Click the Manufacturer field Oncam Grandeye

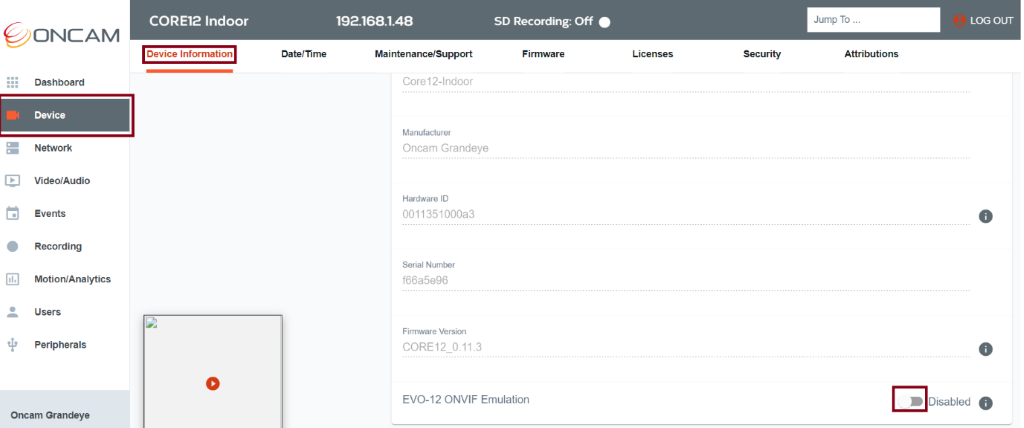686,149
